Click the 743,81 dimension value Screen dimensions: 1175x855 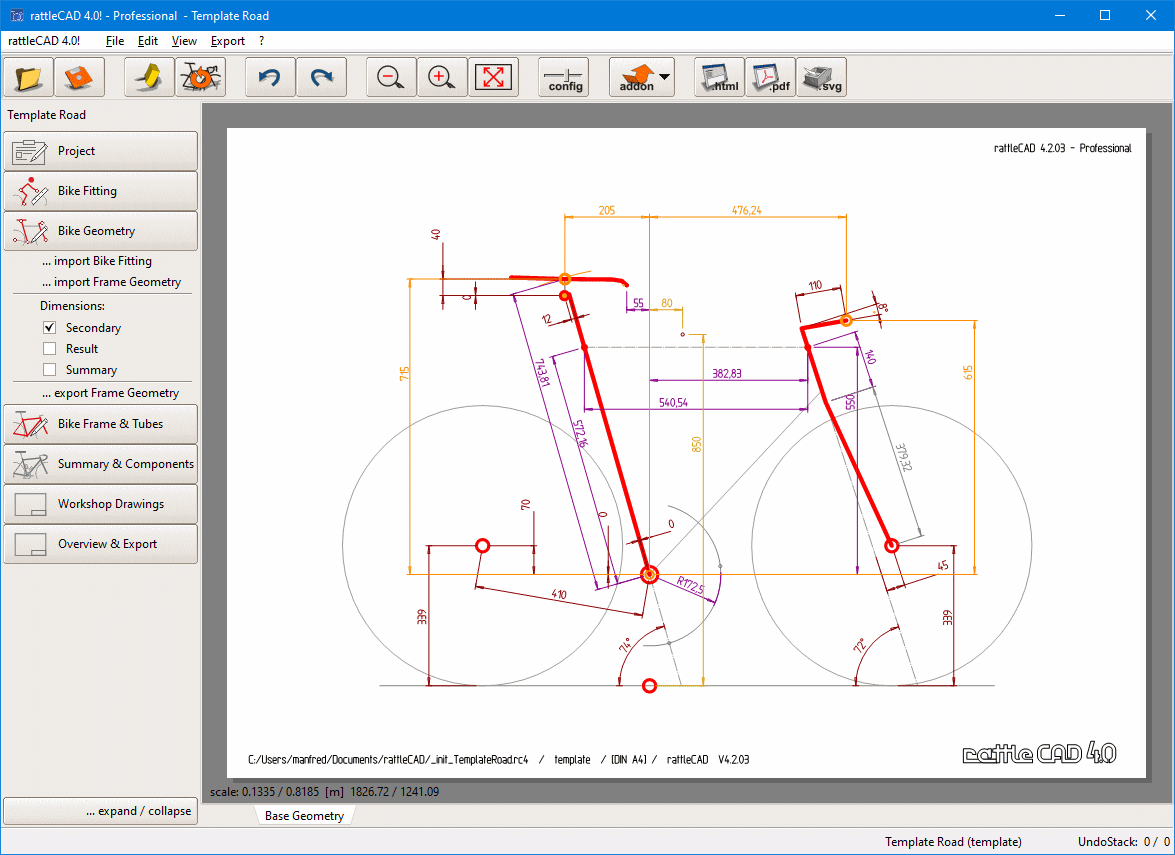tap(542, 372)
